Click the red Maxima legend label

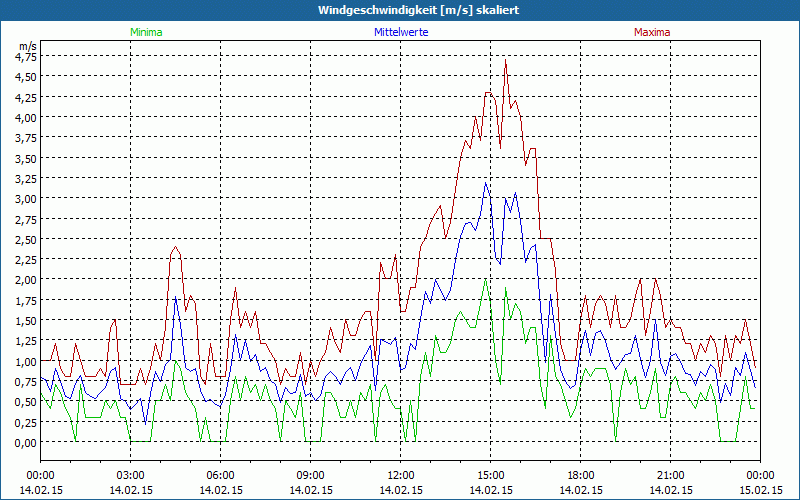652,32
